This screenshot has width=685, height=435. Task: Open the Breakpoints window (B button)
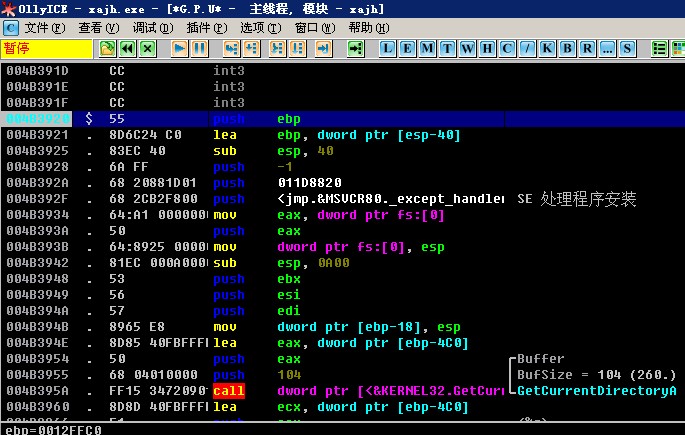pyautogui.click(x=567, y=48)
